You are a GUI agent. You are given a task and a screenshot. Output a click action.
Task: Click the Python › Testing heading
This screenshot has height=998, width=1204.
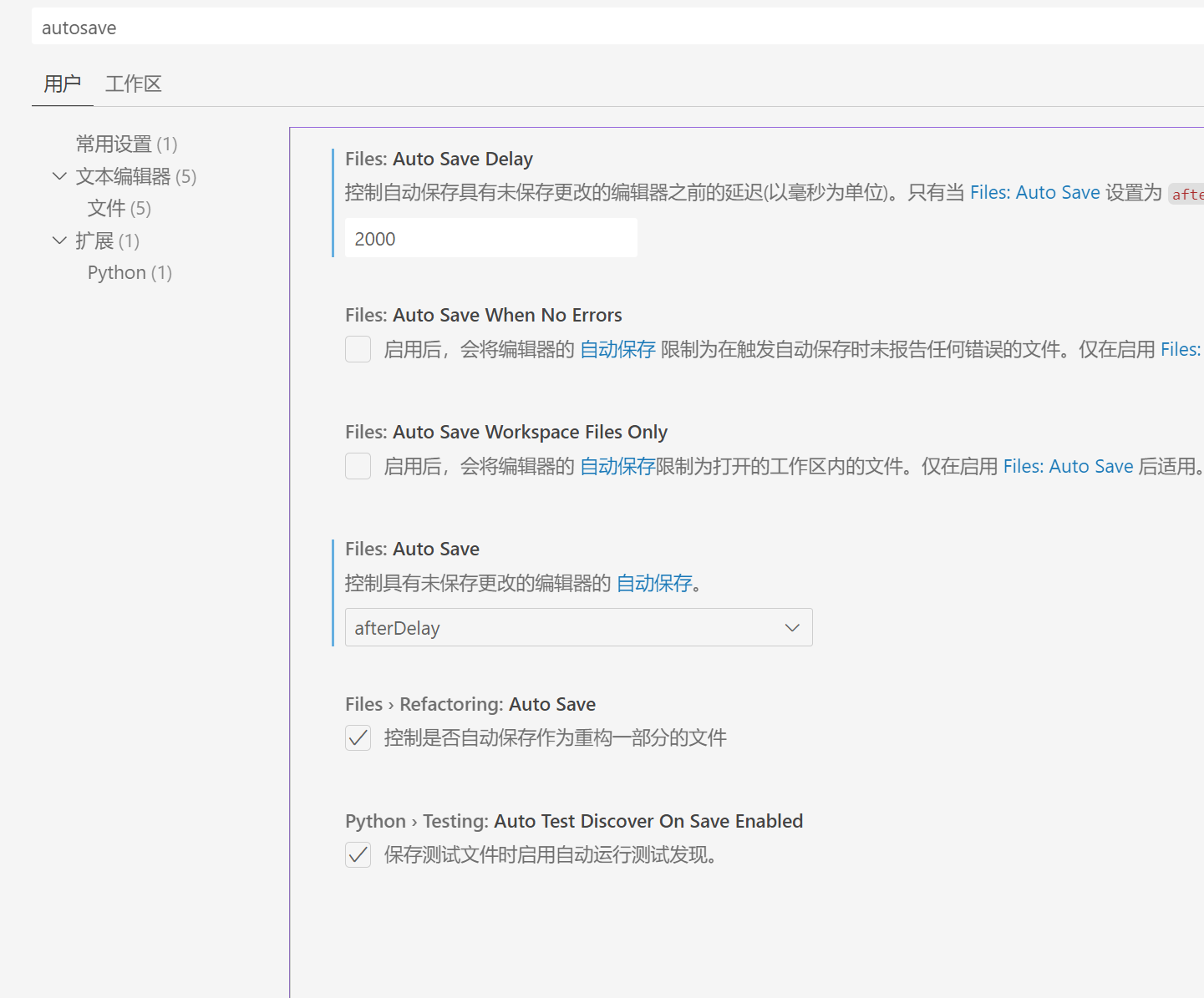point(574,821)
